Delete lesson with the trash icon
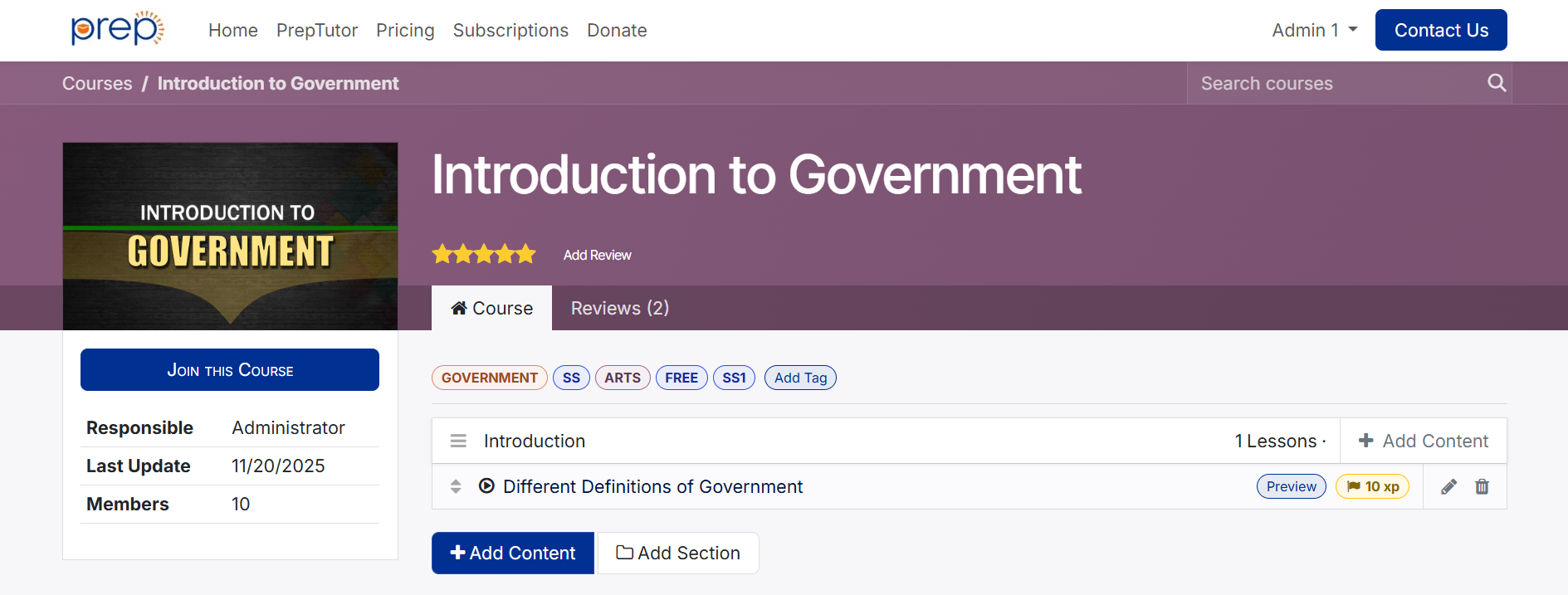This screenshot has height=595, width=1568. 1482,487
